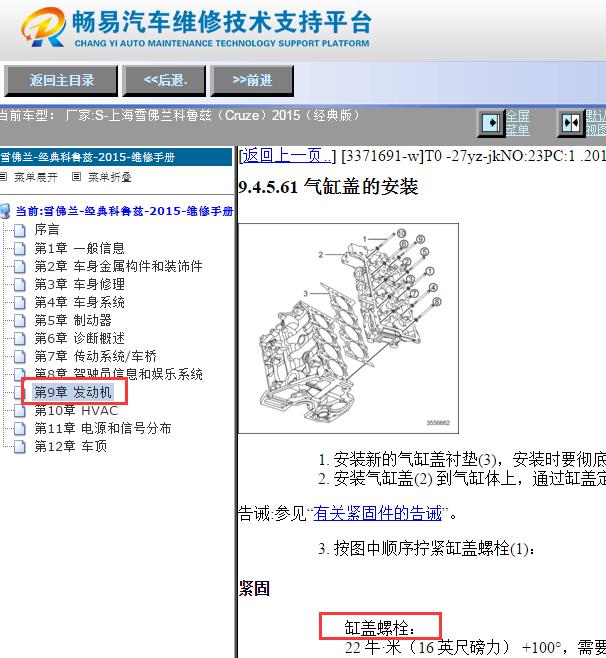This screenshot has height=658, width=606.
Task: Click the 当前车型 vehicle info text
Action: pyautogui.click(x=180, y=115)
